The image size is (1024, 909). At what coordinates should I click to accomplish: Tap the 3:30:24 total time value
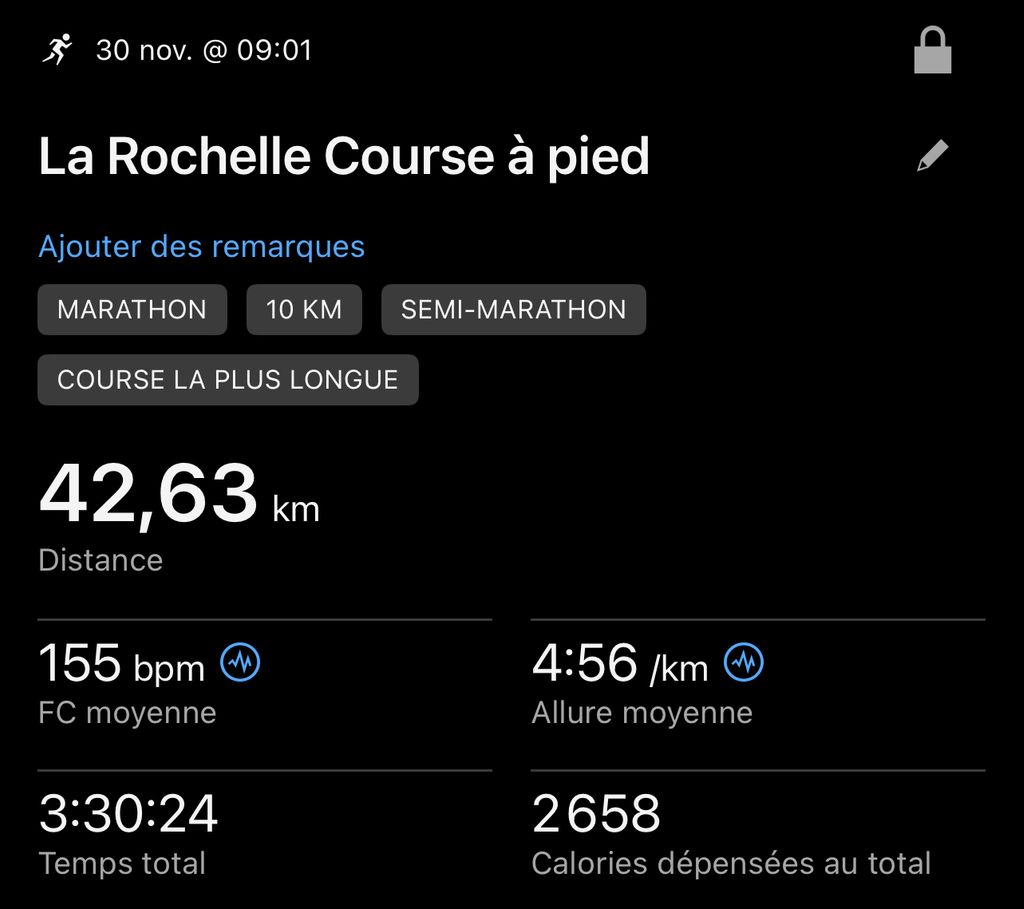click(x=128, y=814)
